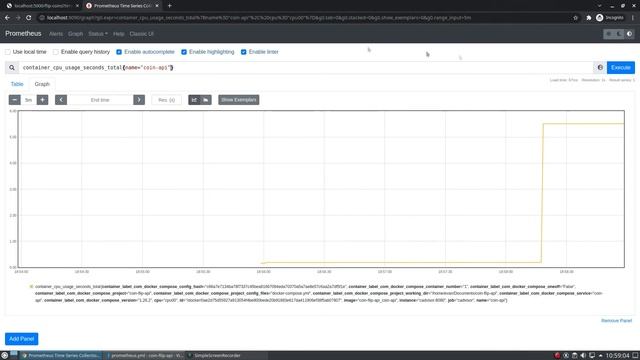Image resolution: width=640 pixels, height=360 pixels.
Task: Click the Remove Panel link
Action: coord(616,321)
